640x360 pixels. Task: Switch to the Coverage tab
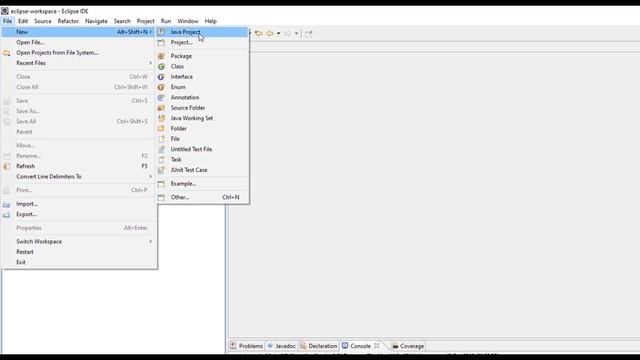point(408,346)
